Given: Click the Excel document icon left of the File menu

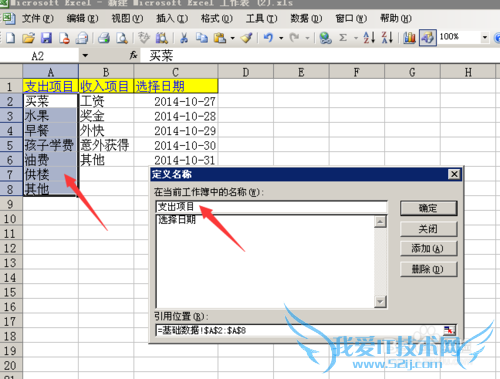Looking at the screenshot, I should pyautogui.click(x=8, y=19).
